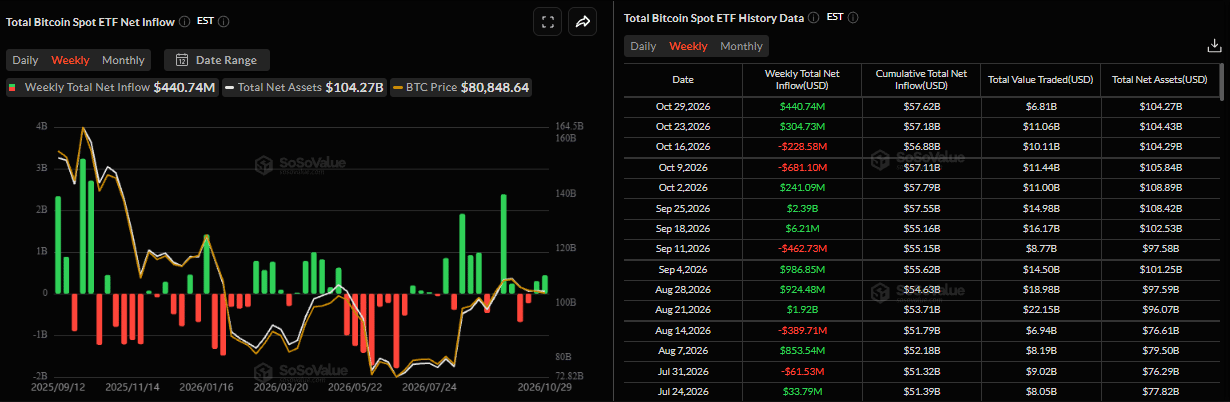Click the 2025/11/14 x-axis label
The height and width of the screenshot is (402, 1230).
(131, 386)
